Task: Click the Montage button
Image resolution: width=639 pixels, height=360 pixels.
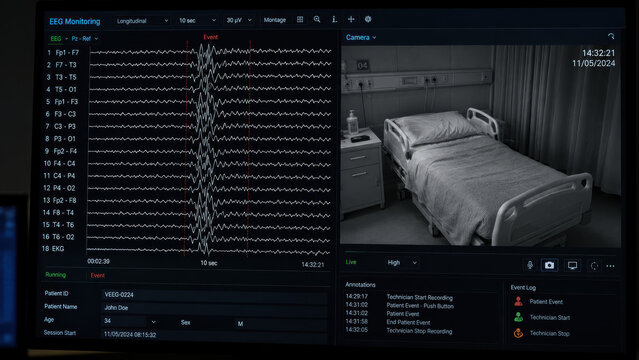Action: pos(275,20)
